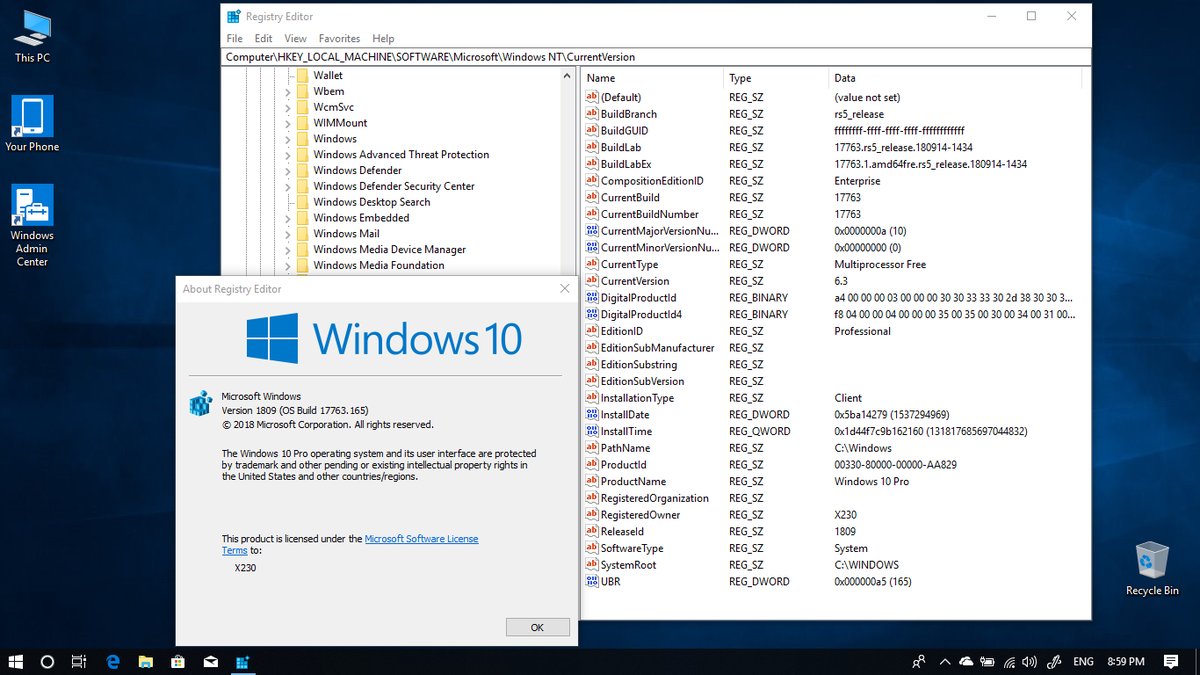Image resolution: width=1200 pixels, height=675 pixels.
Task: Select the BuildLabEx string value icon
Action: tap(591, 164)
